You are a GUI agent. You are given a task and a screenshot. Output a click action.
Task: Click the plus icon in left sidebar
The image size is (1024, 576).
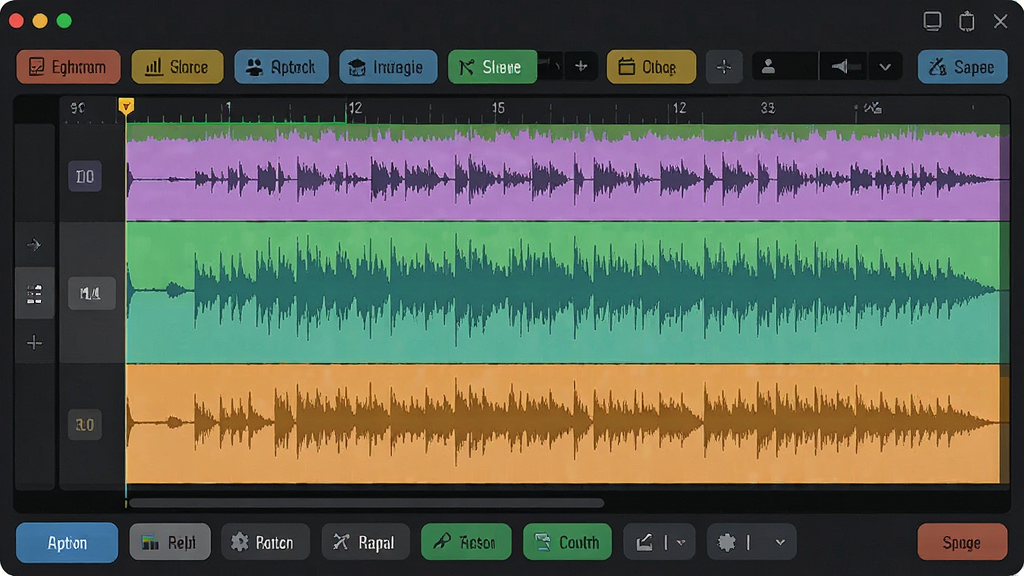[34, 342]
